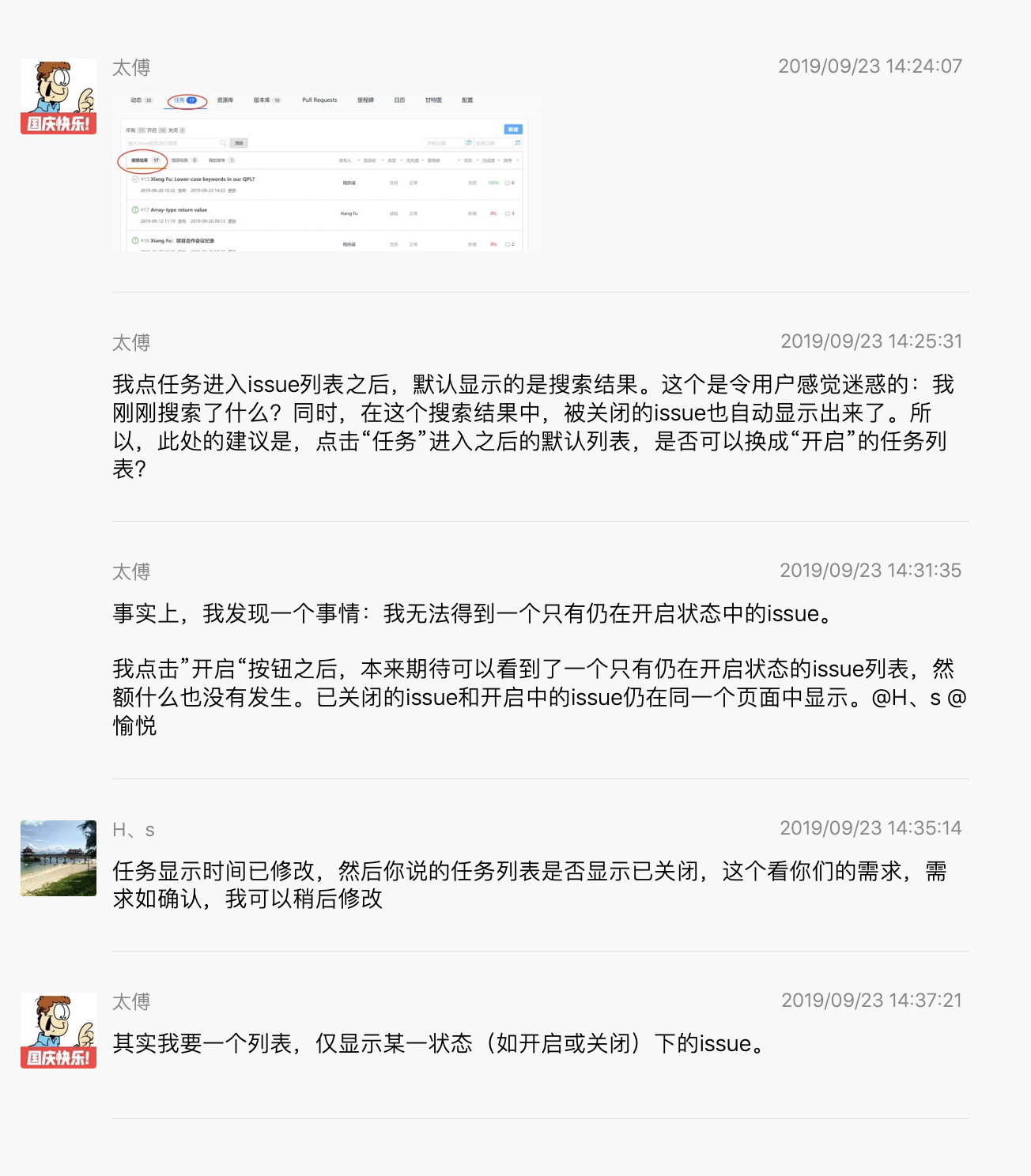Click timestamp 2019/09/23 14:25:31
The image size is (1031, 1176).
[x=871, y=341]
